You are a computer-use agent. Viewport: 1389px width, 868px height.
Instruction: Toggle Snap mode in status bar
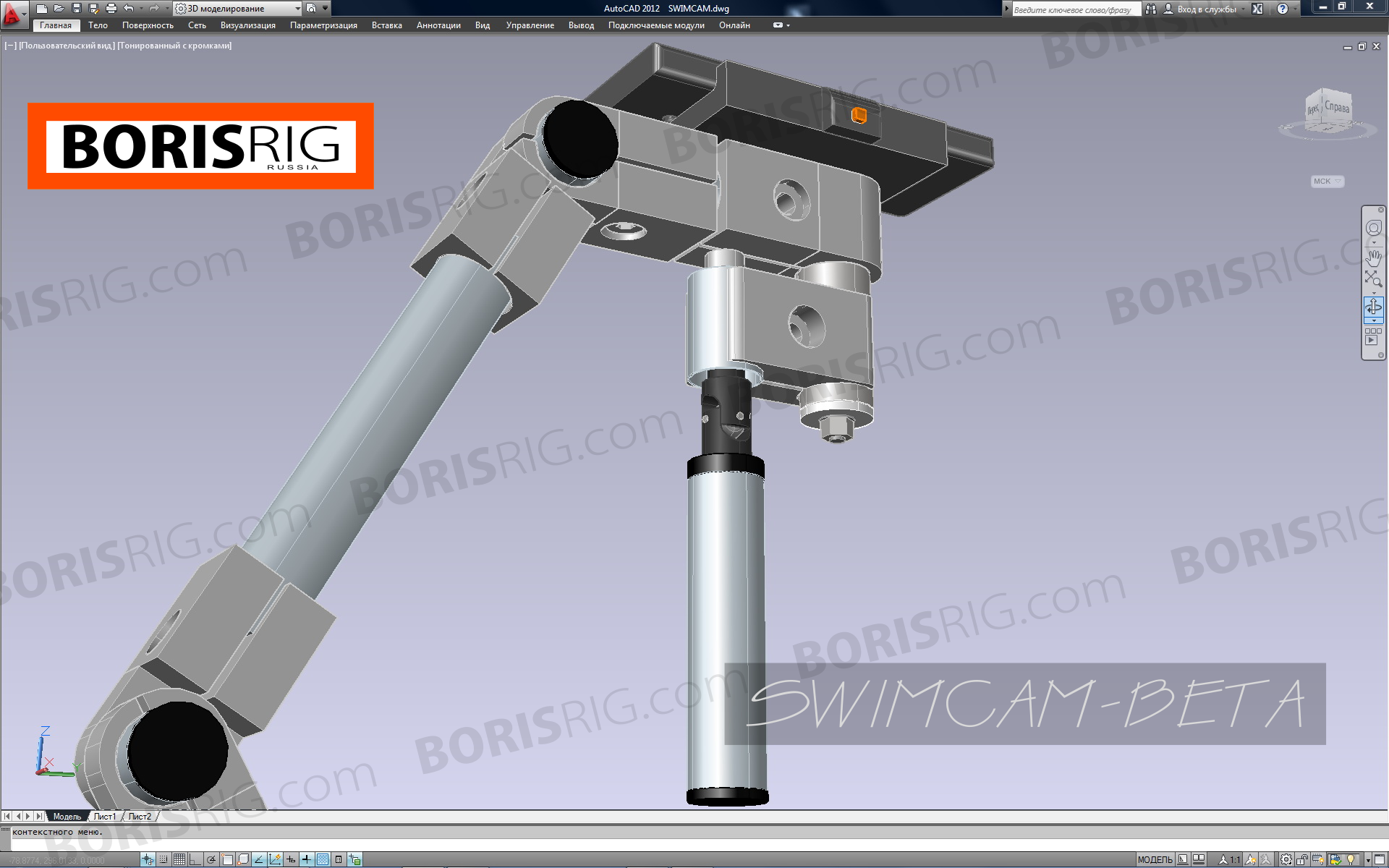[163, 859]
